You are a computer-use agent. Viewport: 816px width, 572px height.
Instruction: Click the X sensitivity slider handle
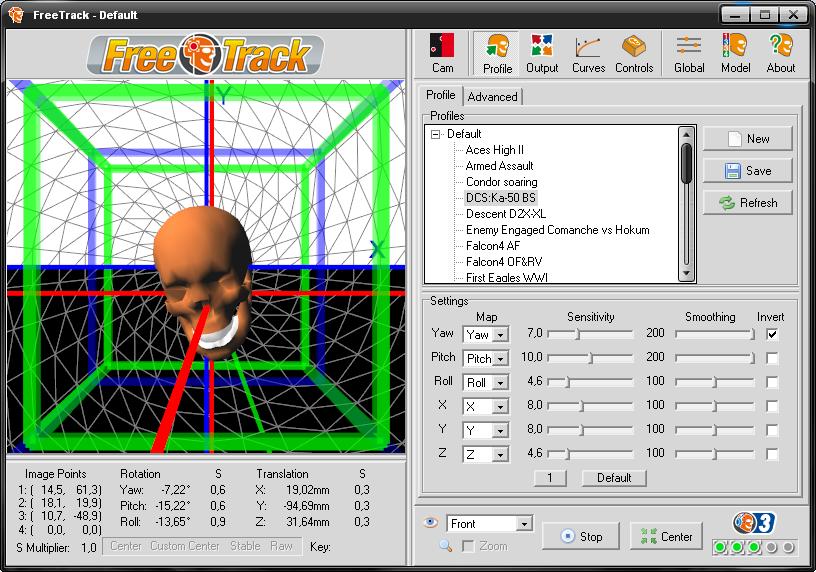(582, 406)
